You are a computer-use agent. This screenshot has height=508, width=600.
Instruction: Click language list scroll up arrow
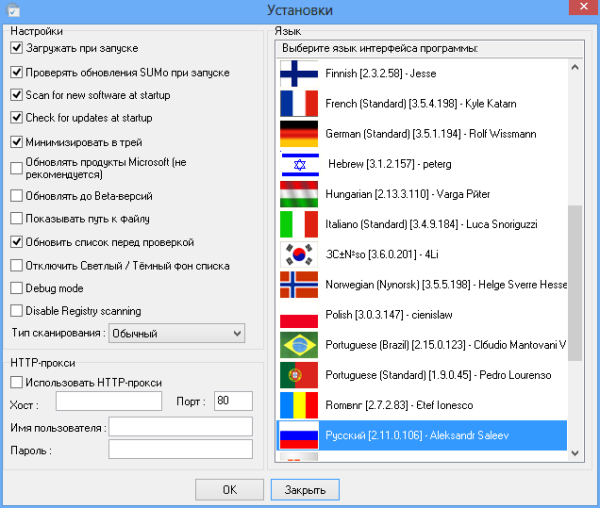[x=575, y=67]
